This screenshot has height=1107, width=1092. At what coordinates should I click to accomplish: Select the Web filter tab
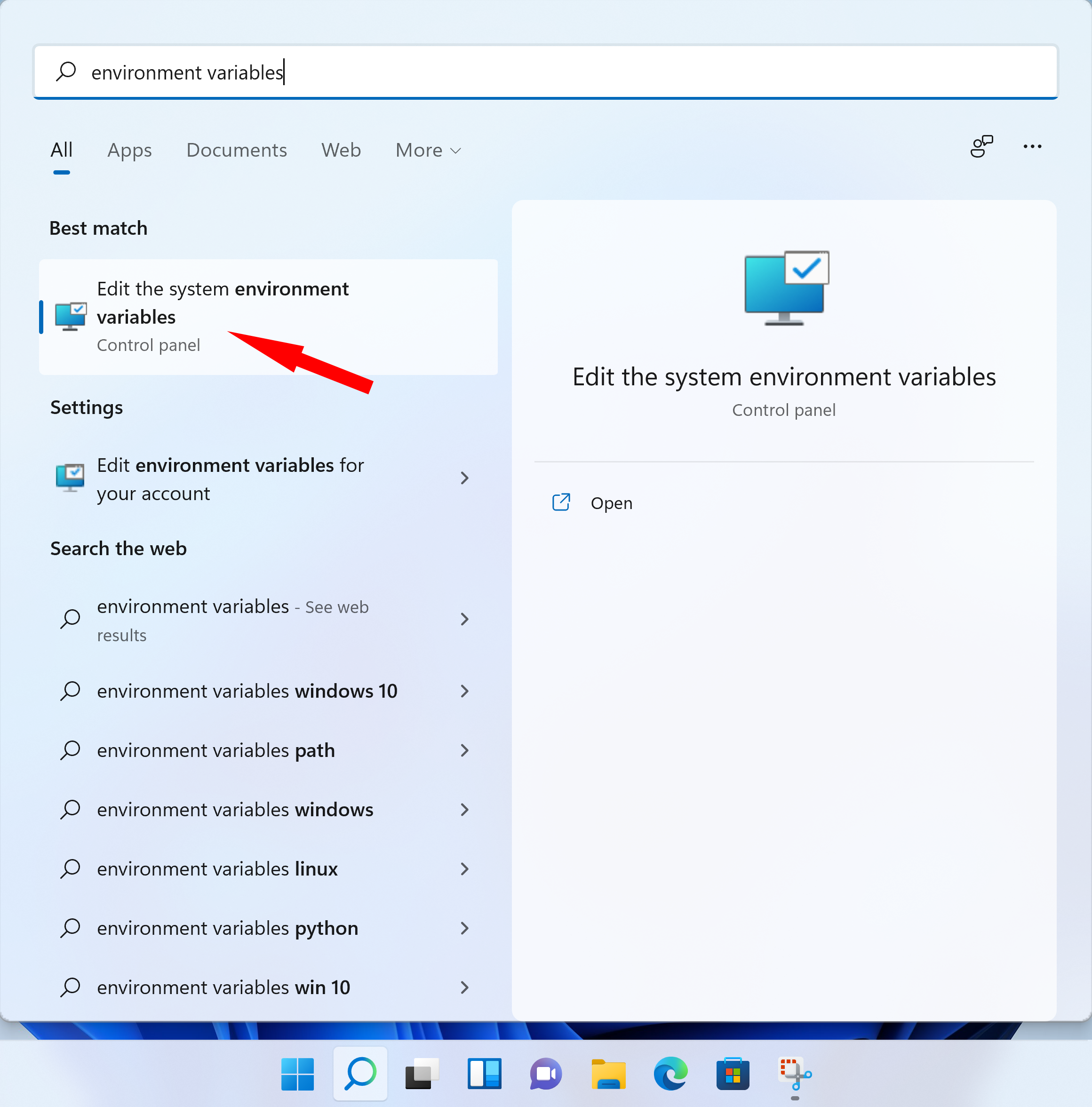point(341,150)
